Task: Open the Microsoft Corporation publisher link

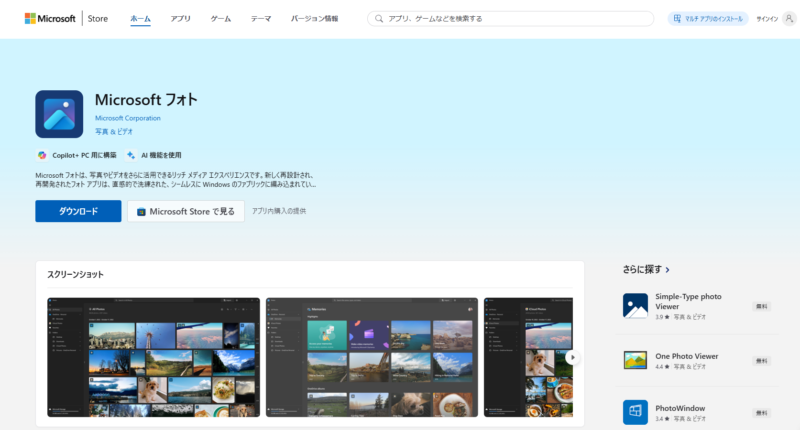Action: (x=128, y=118)
